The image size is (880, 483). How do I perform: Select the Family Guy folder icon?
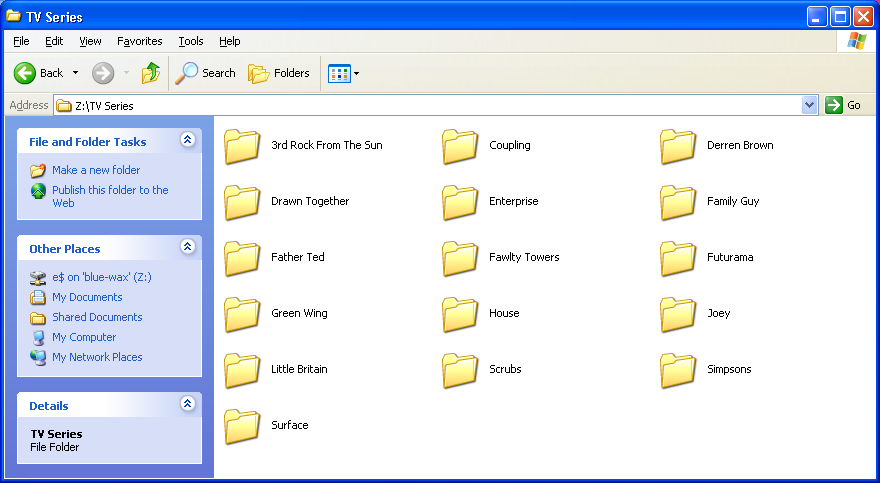point(678,203)
